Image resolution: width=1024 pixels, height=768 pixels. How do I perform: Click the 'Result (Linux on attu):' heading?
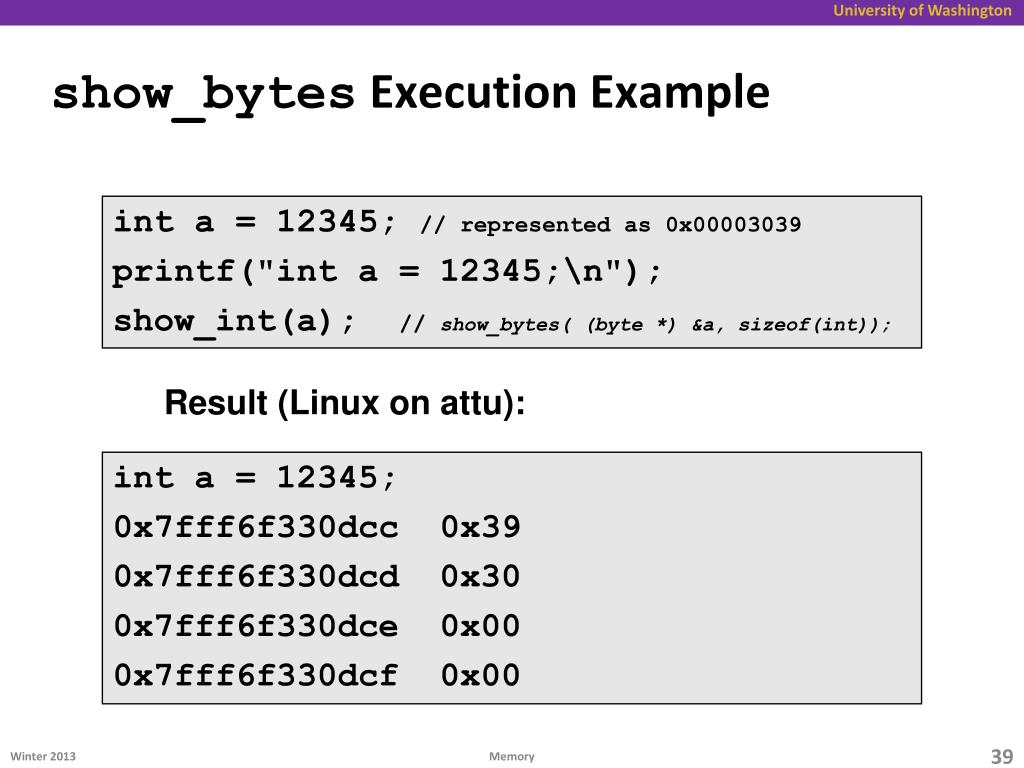[x=345, y=402]
